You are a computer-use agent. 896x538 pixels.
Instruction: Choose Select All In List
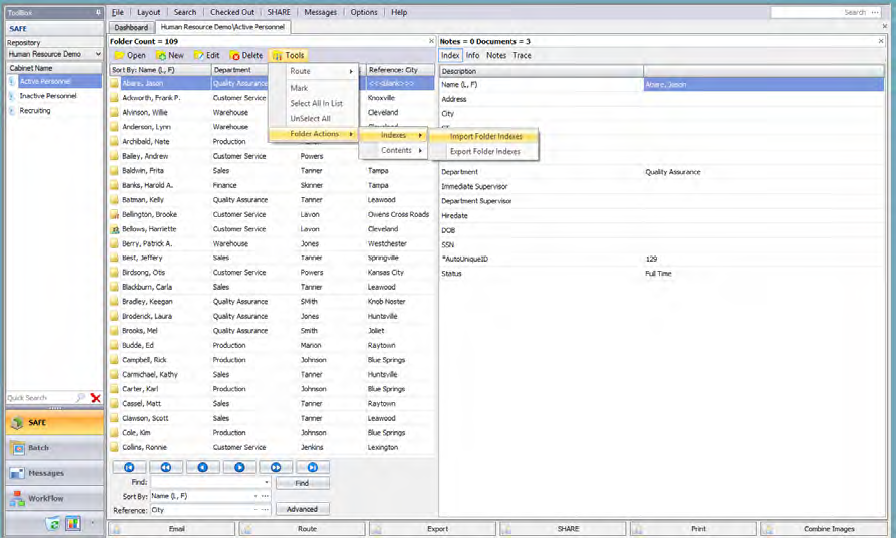pyautogui.click(x=316, y=103)
